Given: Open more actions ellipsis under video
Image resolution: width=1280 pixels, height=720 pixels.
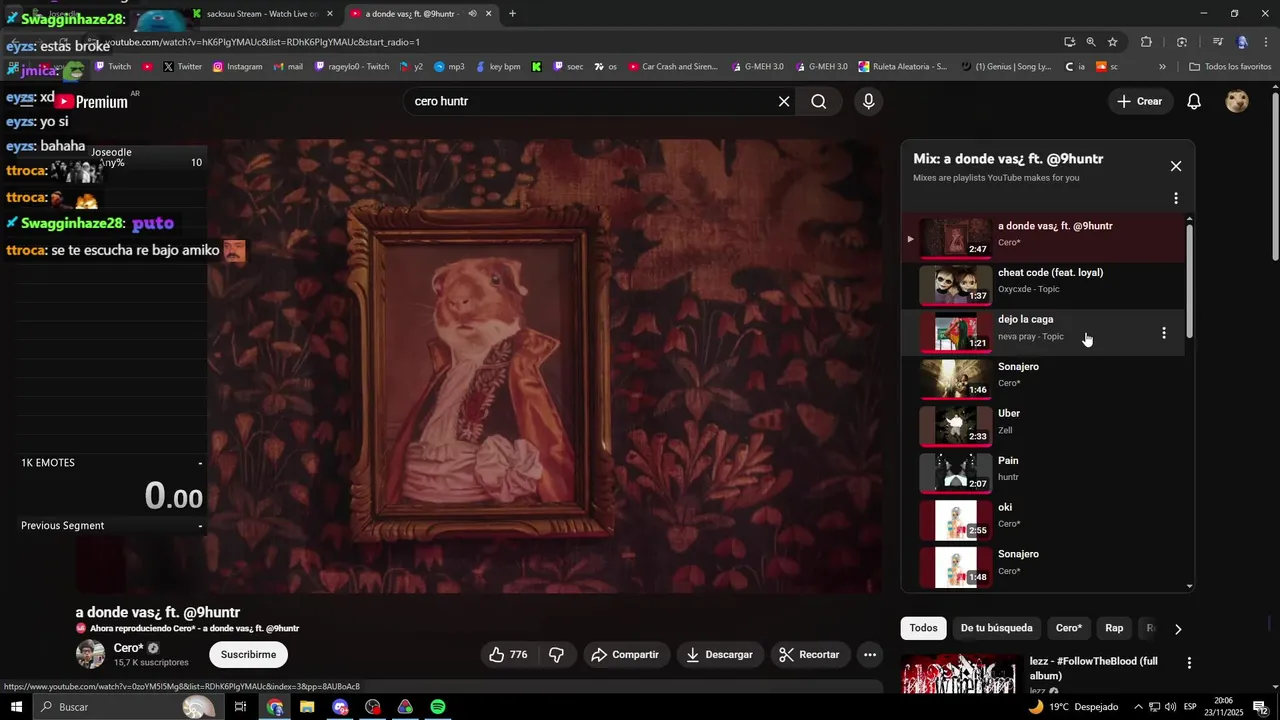Looking at the screenshot, I should point(870,655).
